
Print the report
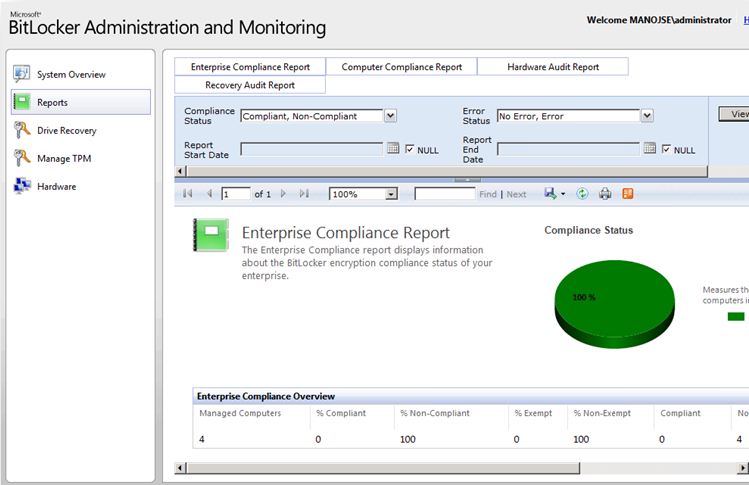tap(605, 194)
